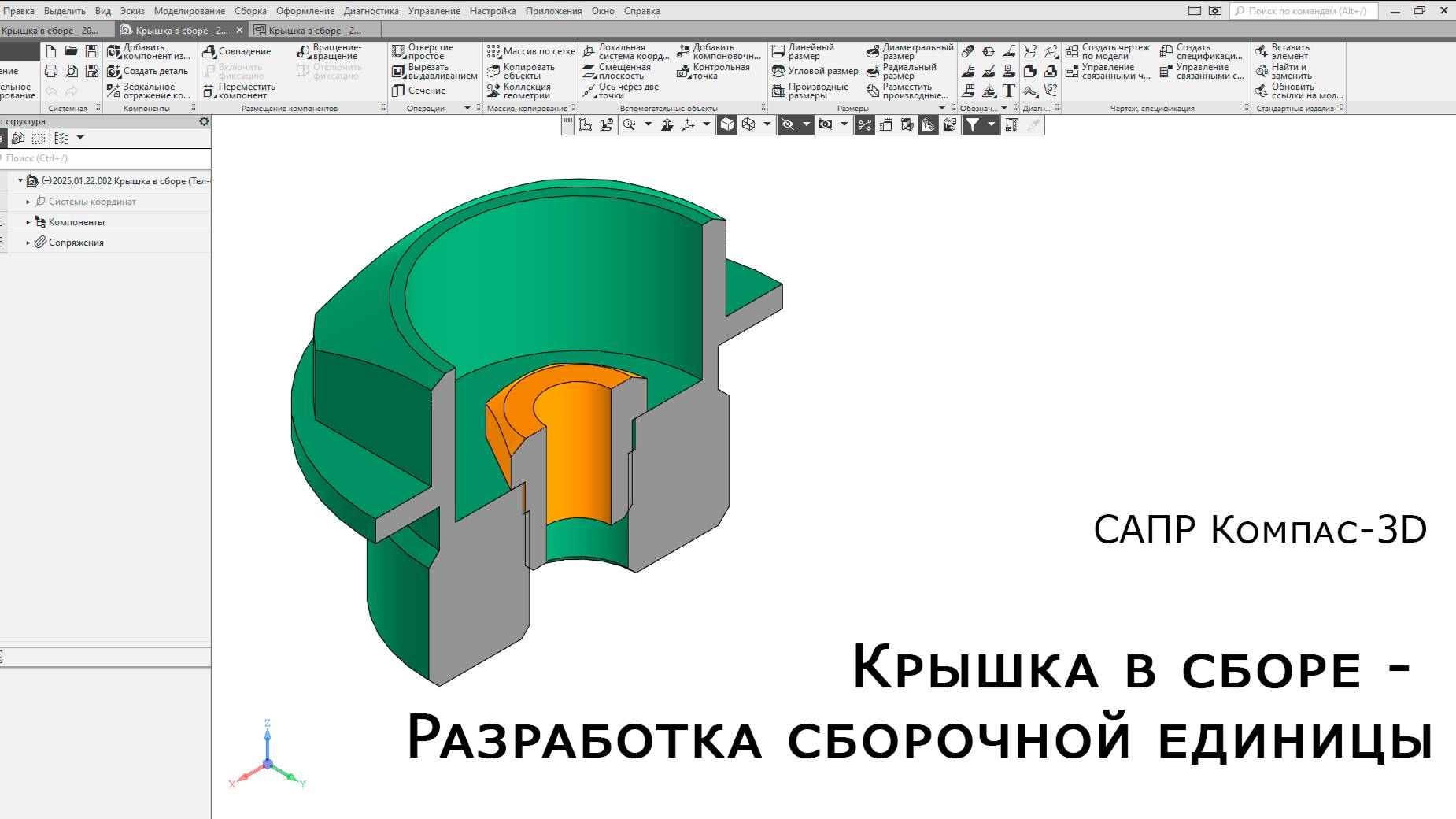Open the Диагностика menu
This screenshot has height=819, width=1456.
click(371, 11)
